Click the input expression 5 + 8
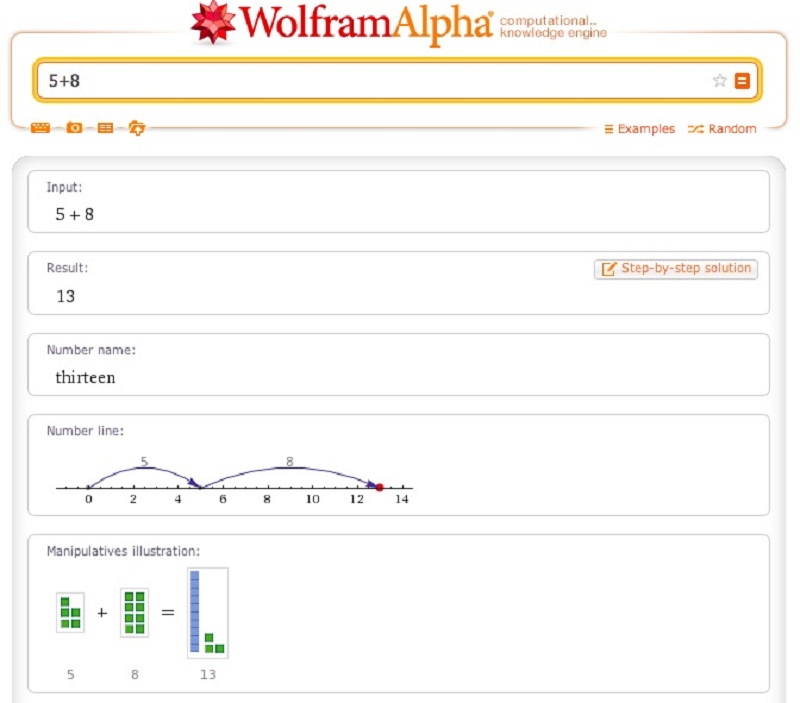This screenshot has height=703, width=800. point(74,214)
